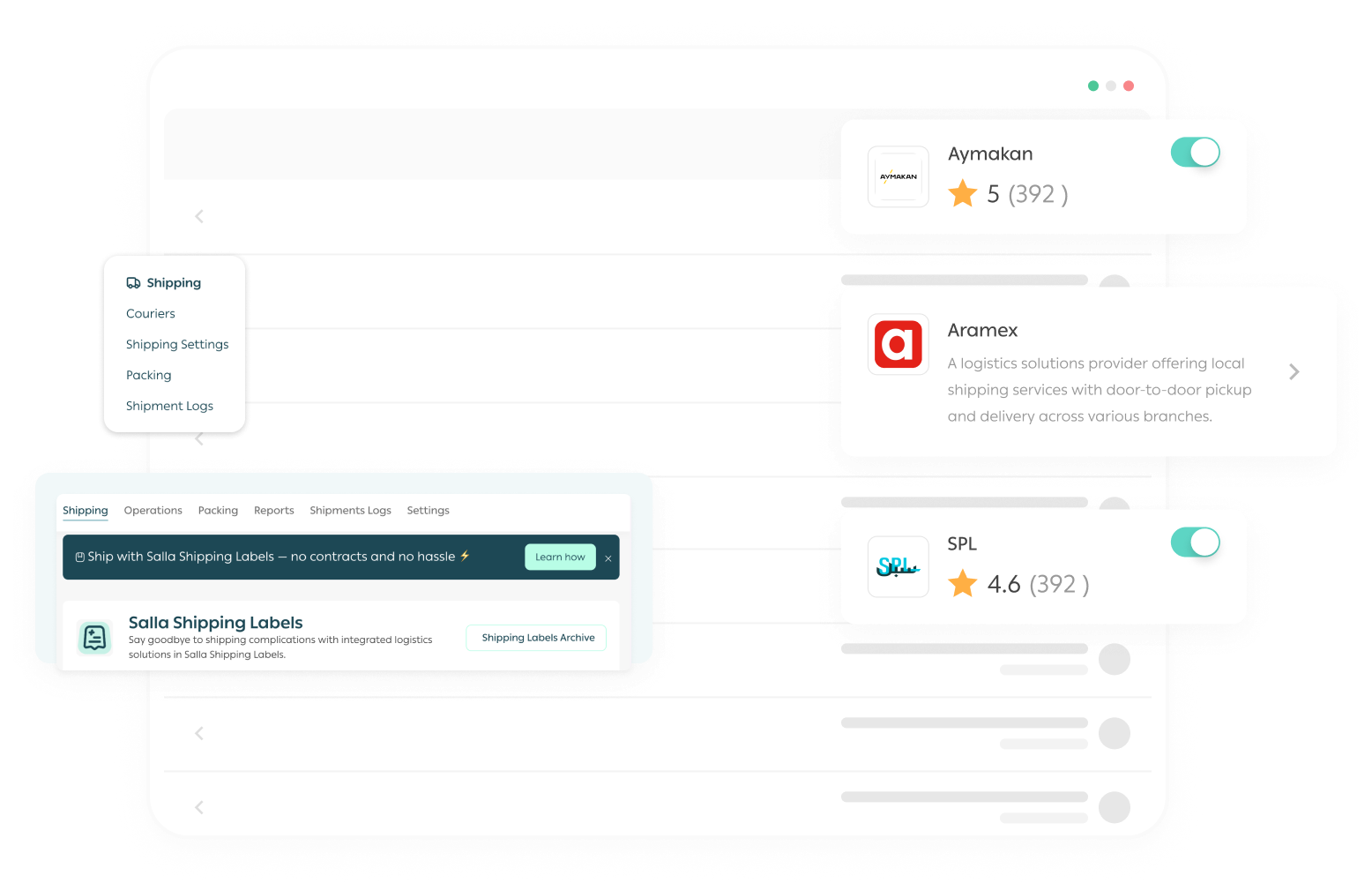Click the star rating icon for Aymakan
The image size is (1372, 883).
coord(963,193)
